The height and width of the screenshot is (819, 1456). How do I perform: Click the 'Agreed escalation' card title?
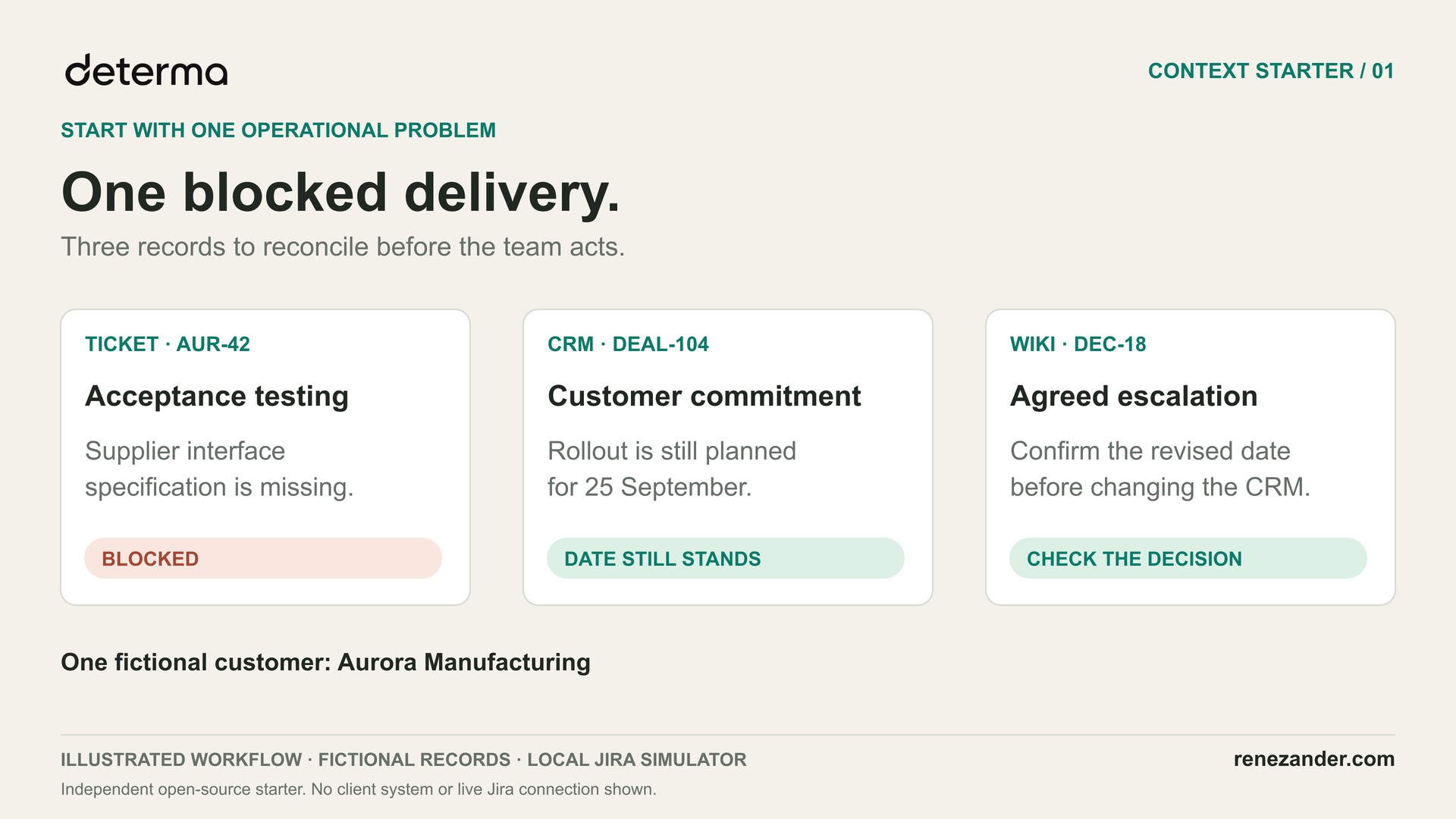pyautogui.click(x=1134, y=397)
